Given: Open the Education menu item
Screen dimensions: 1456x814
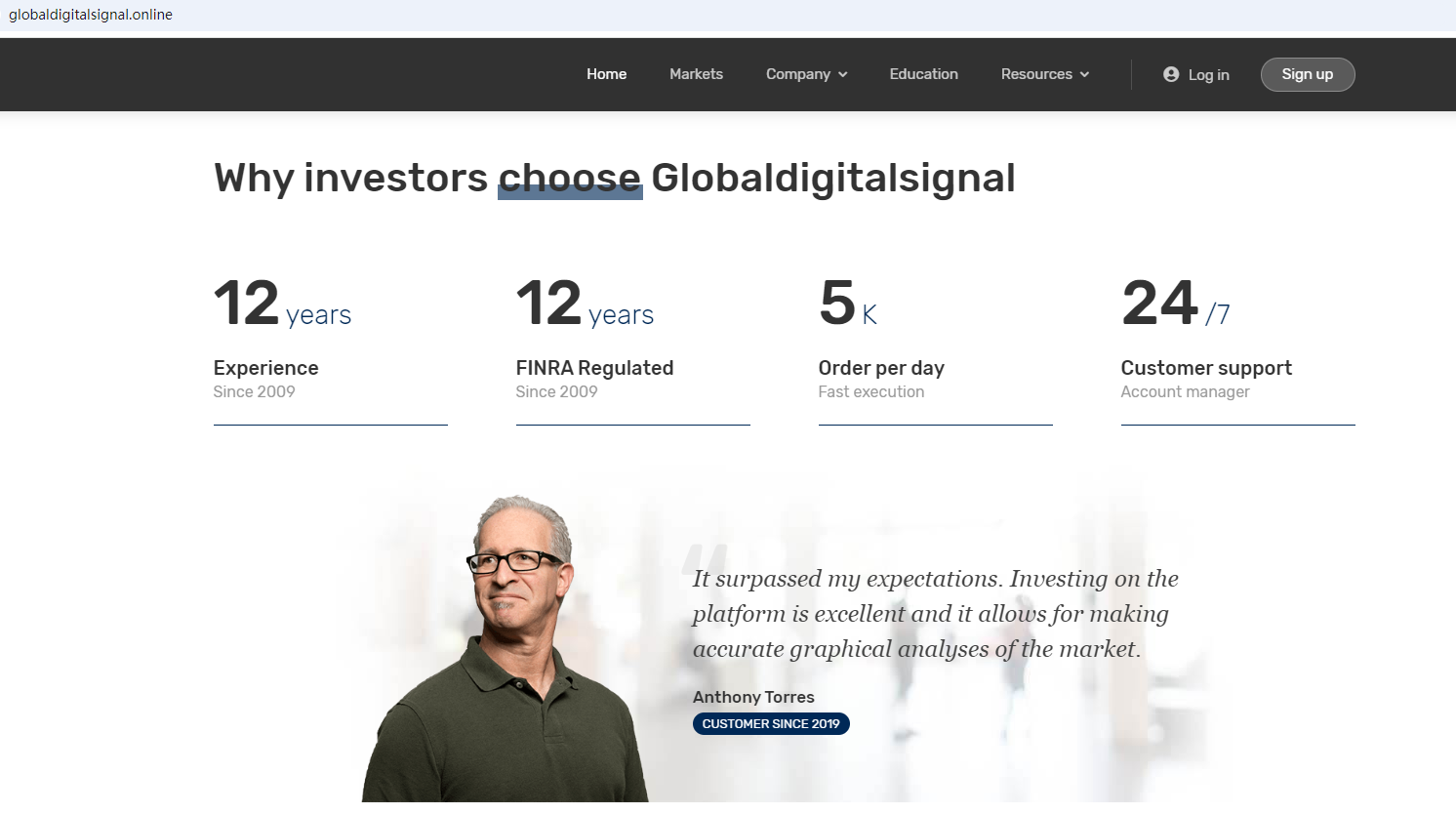Looking at the screenshot, I should (x=923, y=74).
